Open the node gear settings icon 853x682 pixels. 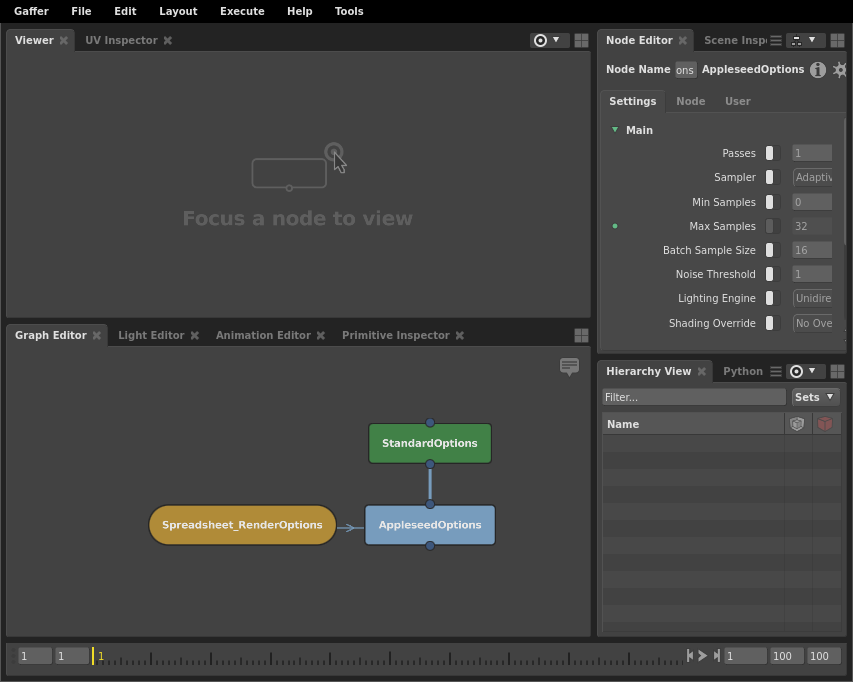(x=840, y=70)
